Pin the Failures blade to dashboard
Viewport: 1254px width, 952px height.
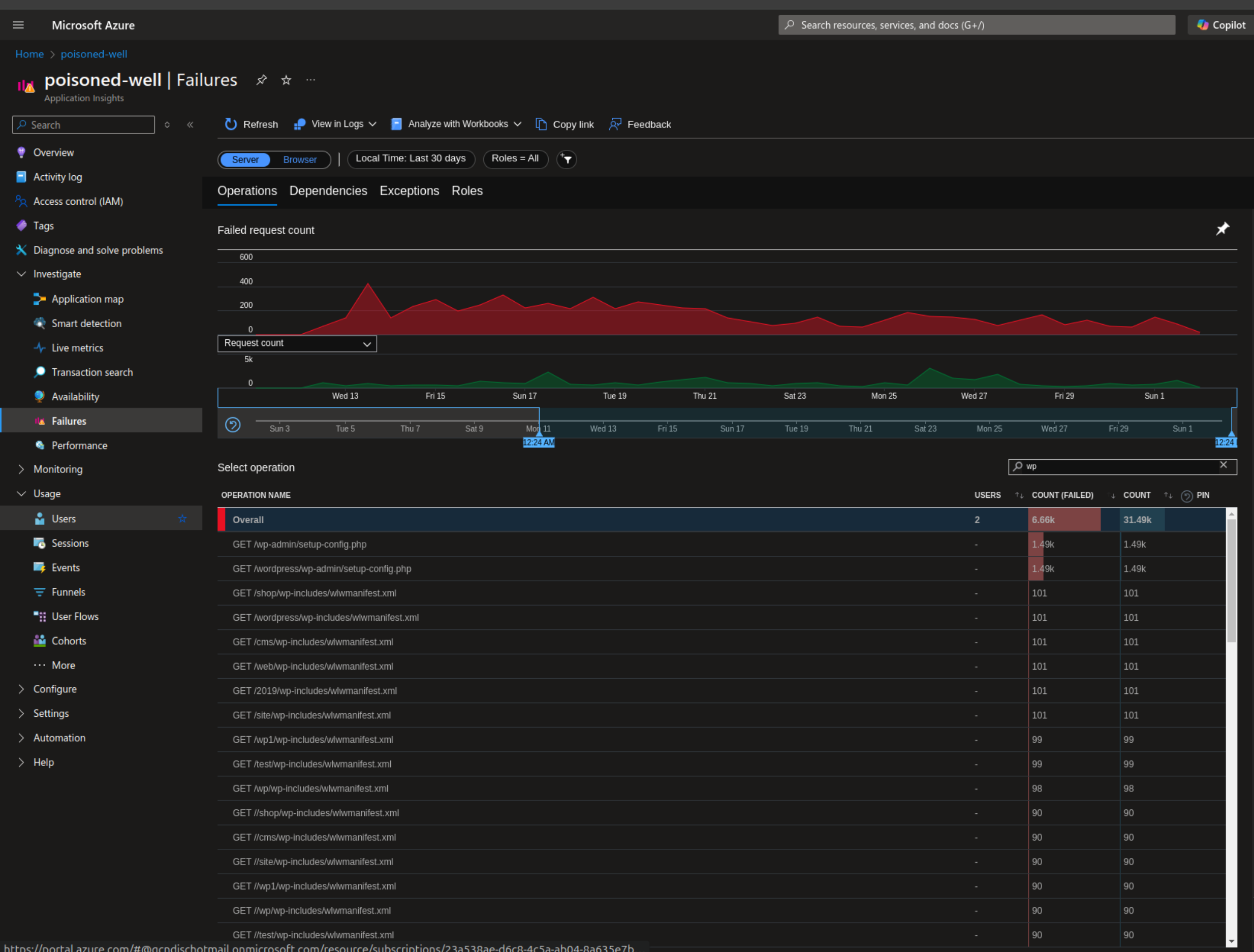pyautogui.click(x=261, y=80)
